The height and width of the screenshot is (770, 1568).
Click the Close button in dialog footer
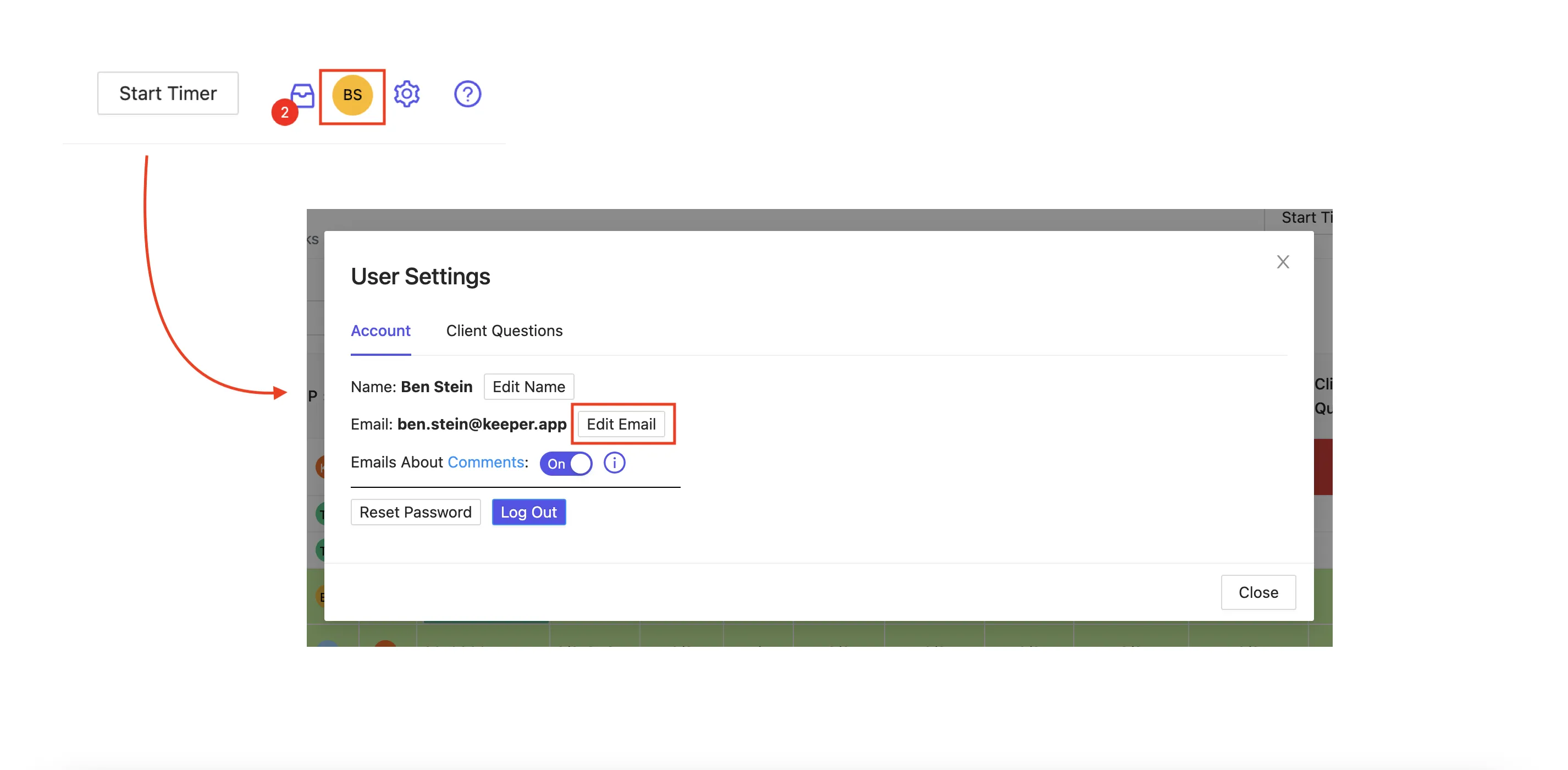click(x=1258, y=592)
